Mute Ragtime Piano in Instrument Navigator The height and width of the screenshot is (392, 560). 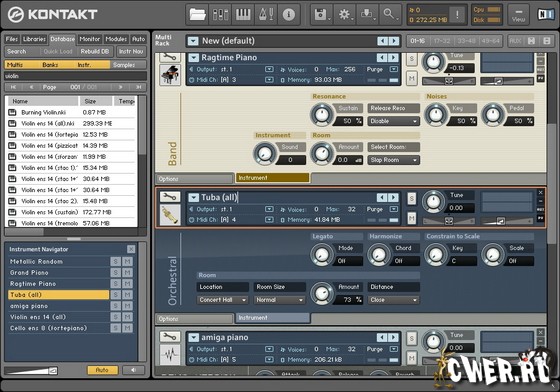coord(128,284)
